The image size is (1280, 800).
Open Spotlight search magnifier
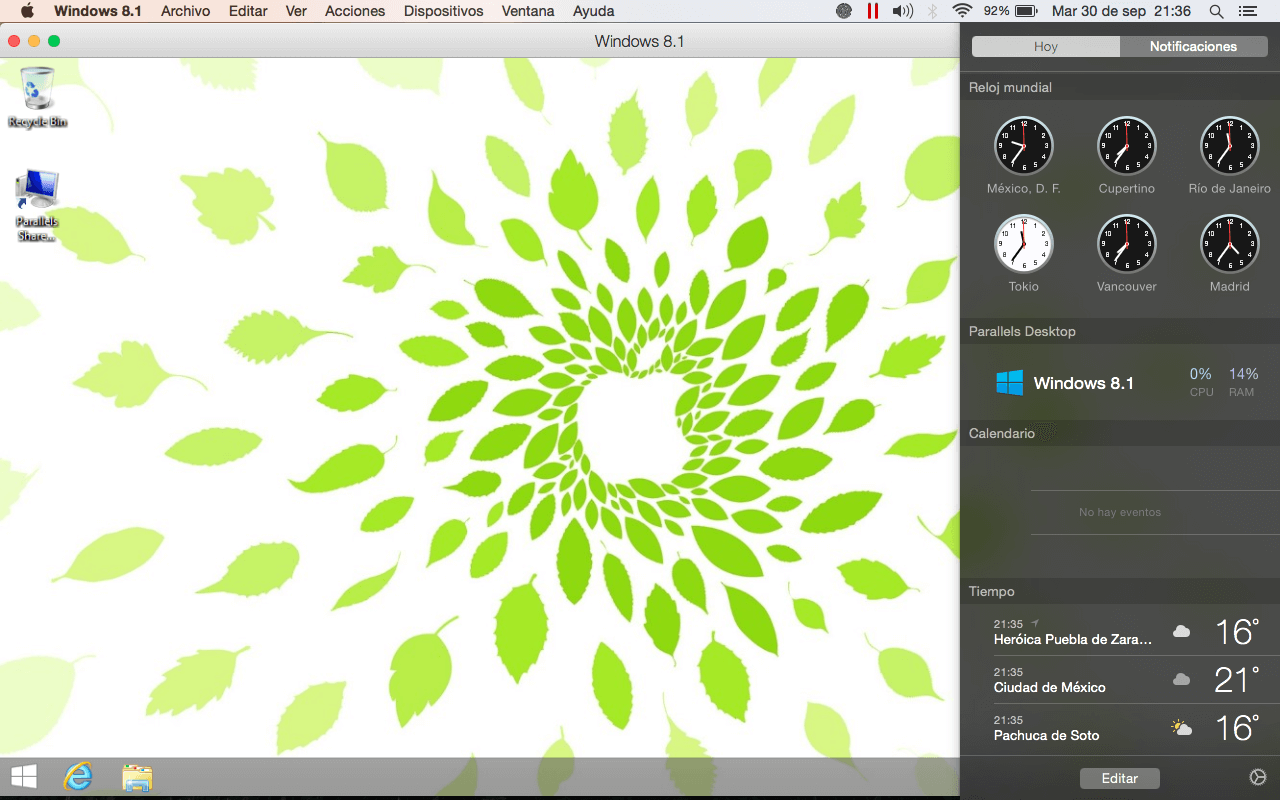(x=1216, y=11)
